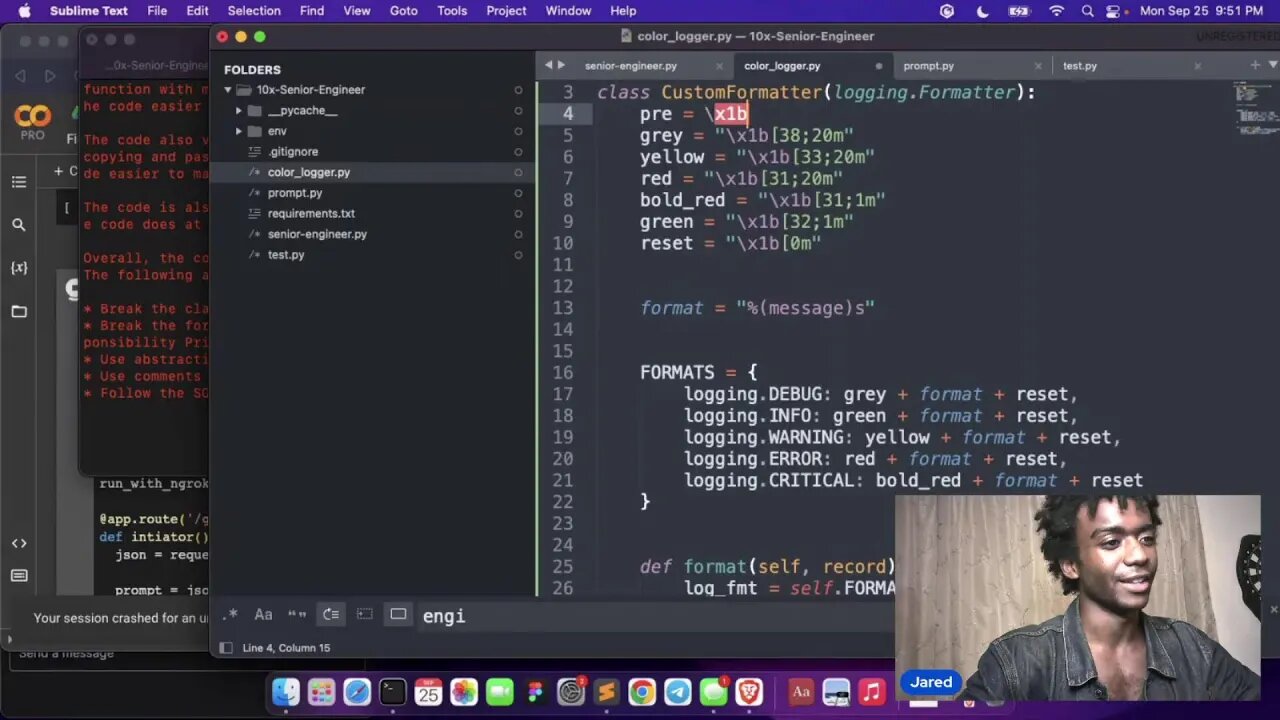Close the prompt.py tab
The width and height of the screenshot is (1280, 720).
[1038, 66]
